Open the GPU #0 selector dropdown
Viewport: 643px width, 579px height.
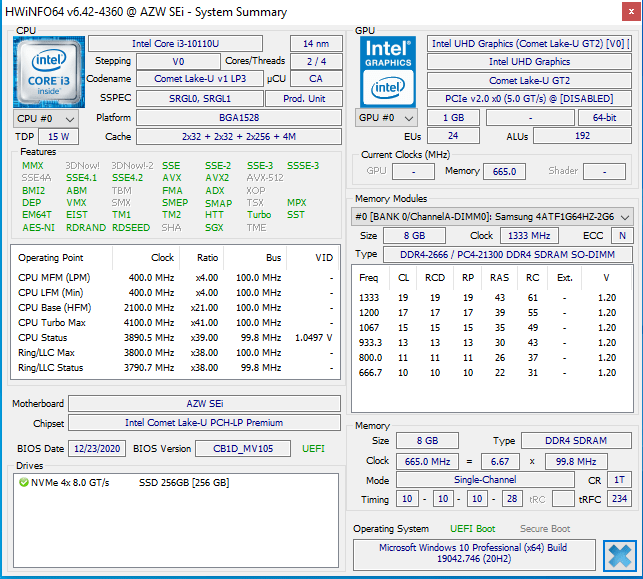click(386, 118)
